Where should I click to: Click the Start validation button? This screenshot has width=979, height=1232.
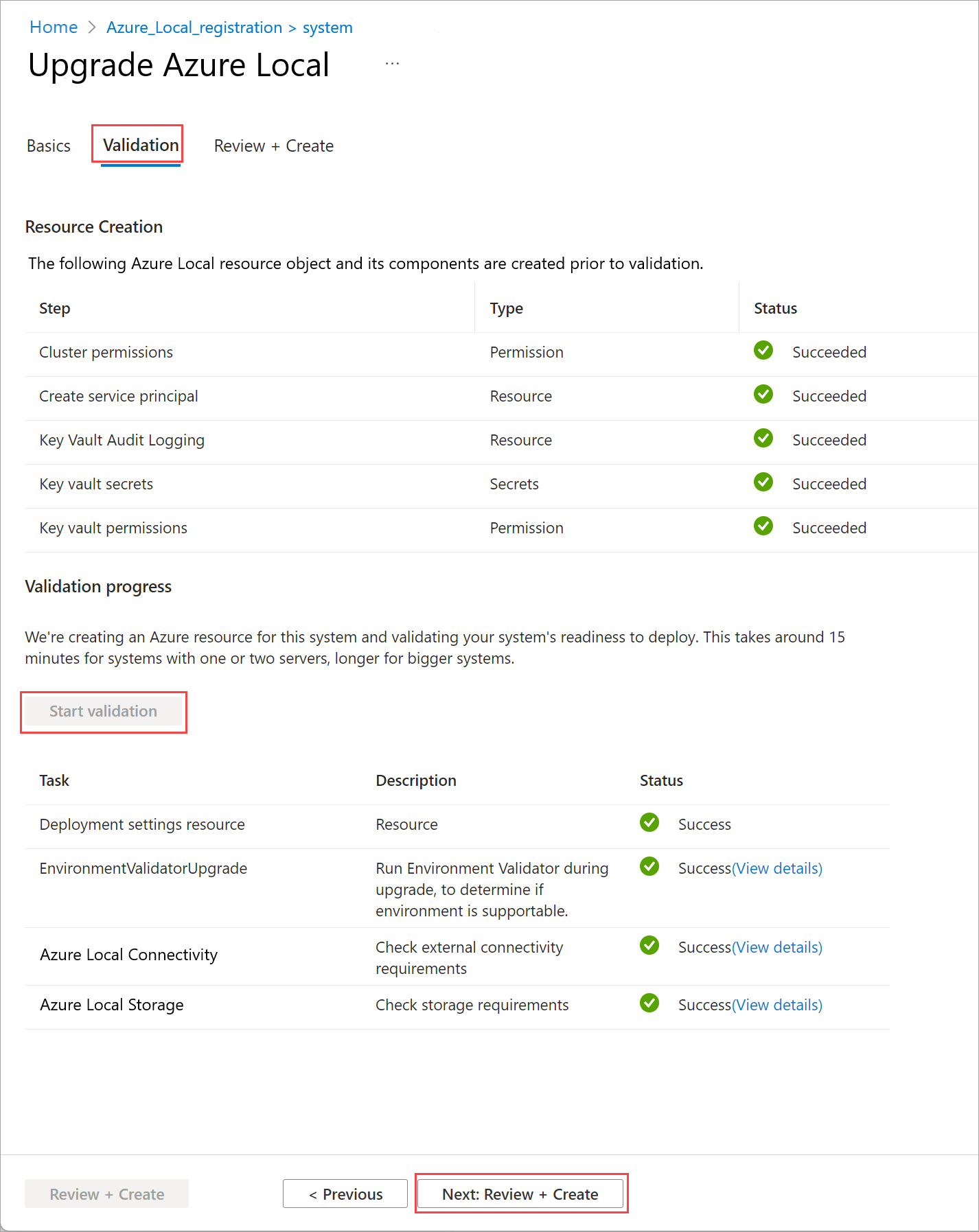tap(104, 712)
